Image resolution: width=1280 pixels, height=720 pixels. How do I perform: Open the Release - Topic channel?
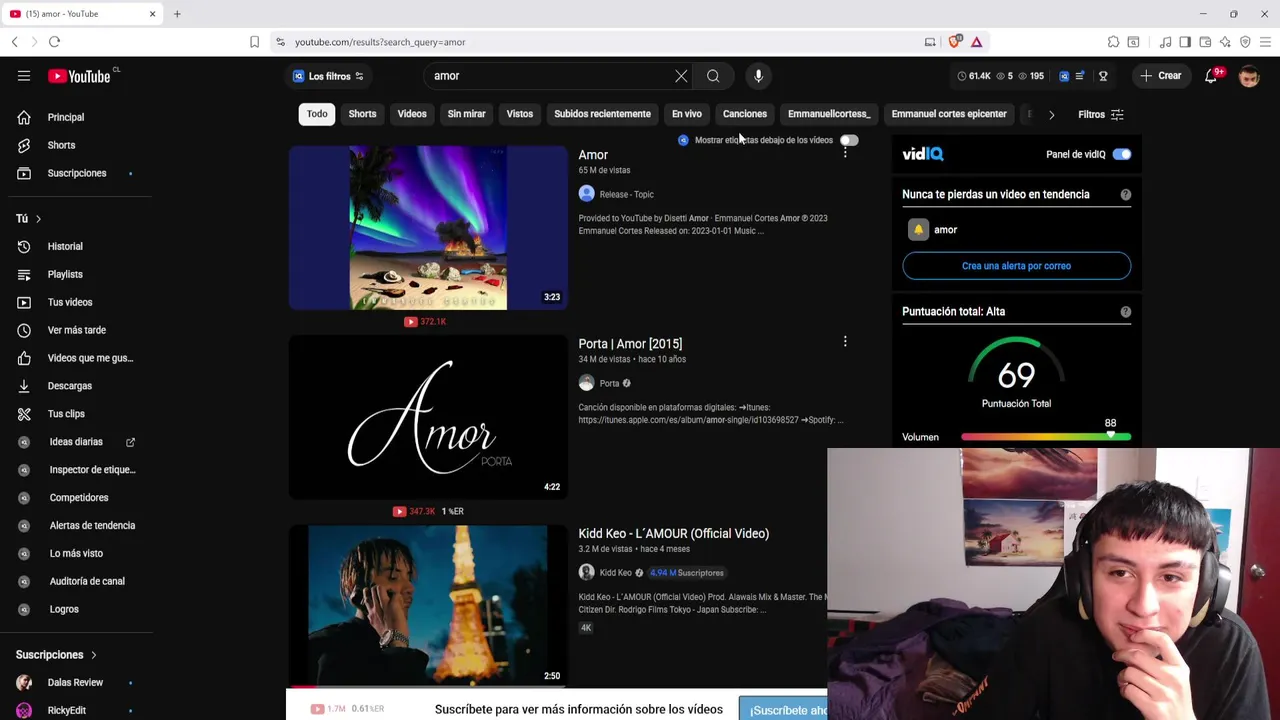coord(626,195)
